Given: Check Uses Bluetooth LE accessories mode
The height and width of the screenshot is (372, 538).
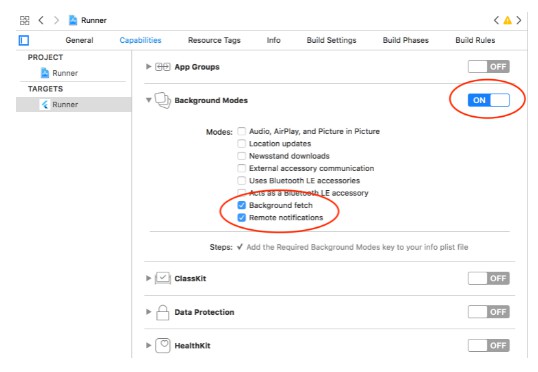Looking at the screenshot, I should (242, 181).
